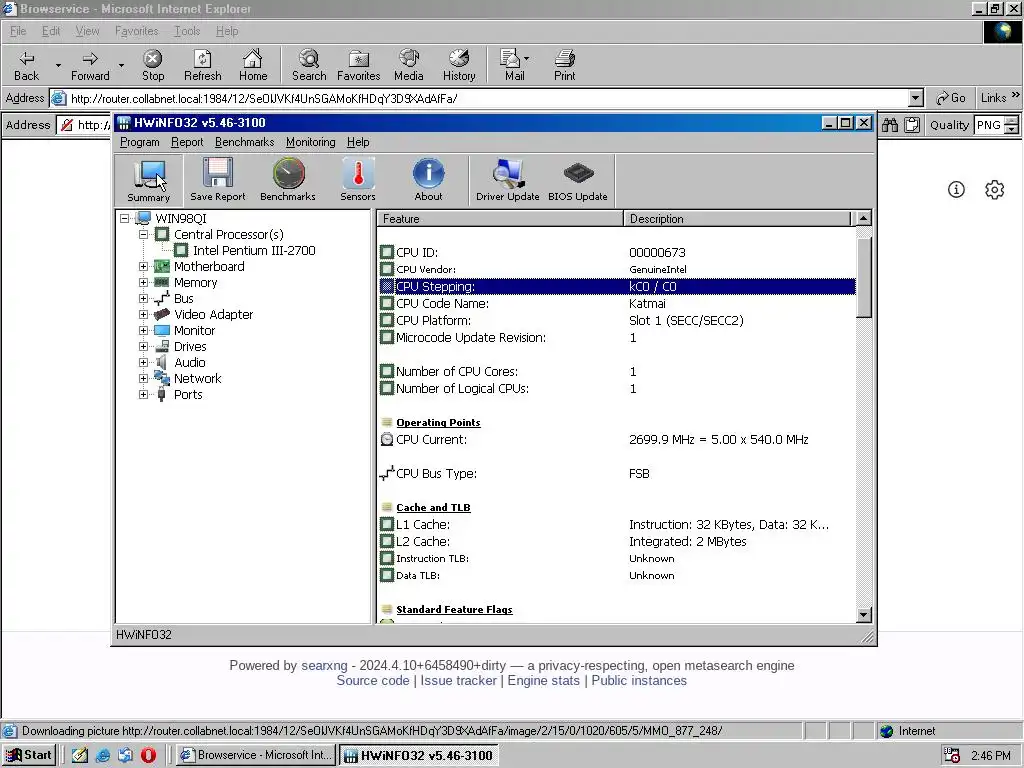The height and width of the screenshot is (768, 1024).
Task: Stop page loading in Internet Explorer
Action: [153, 65]
